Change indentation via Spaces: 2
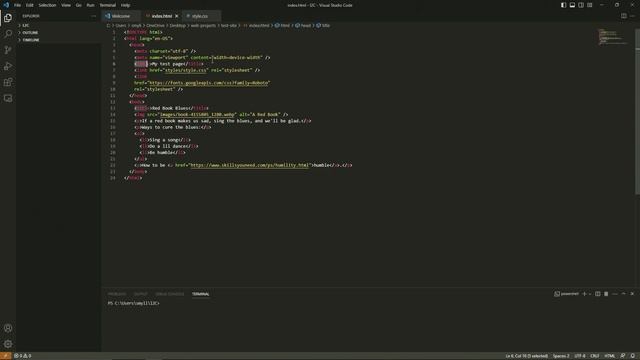640x360 pixels. click(x=561, y=356)
